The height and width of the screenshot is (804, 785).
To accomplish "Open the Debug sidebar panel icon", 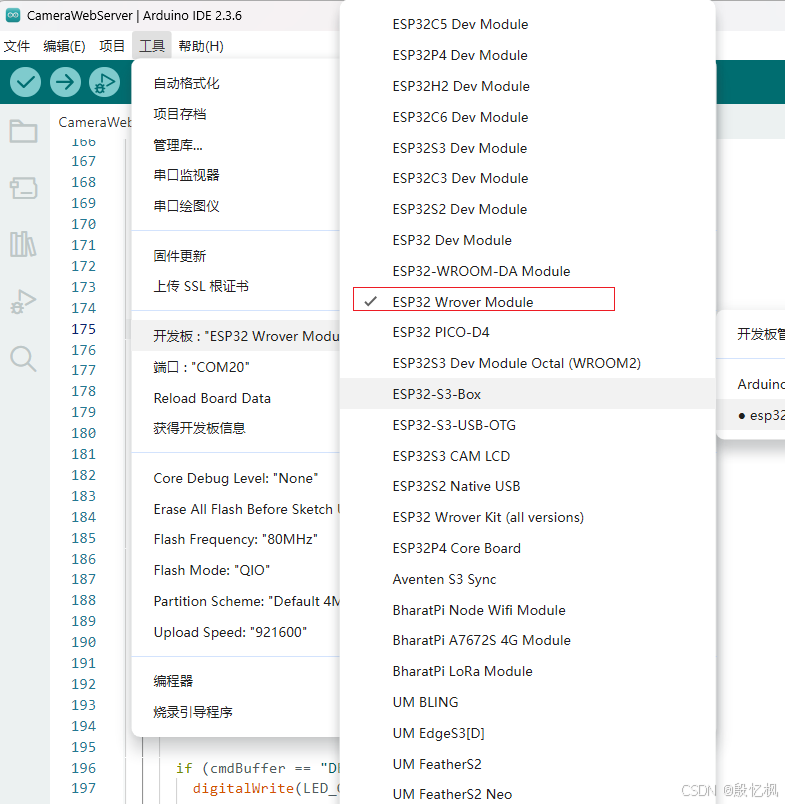I will (x=24, y=302).
